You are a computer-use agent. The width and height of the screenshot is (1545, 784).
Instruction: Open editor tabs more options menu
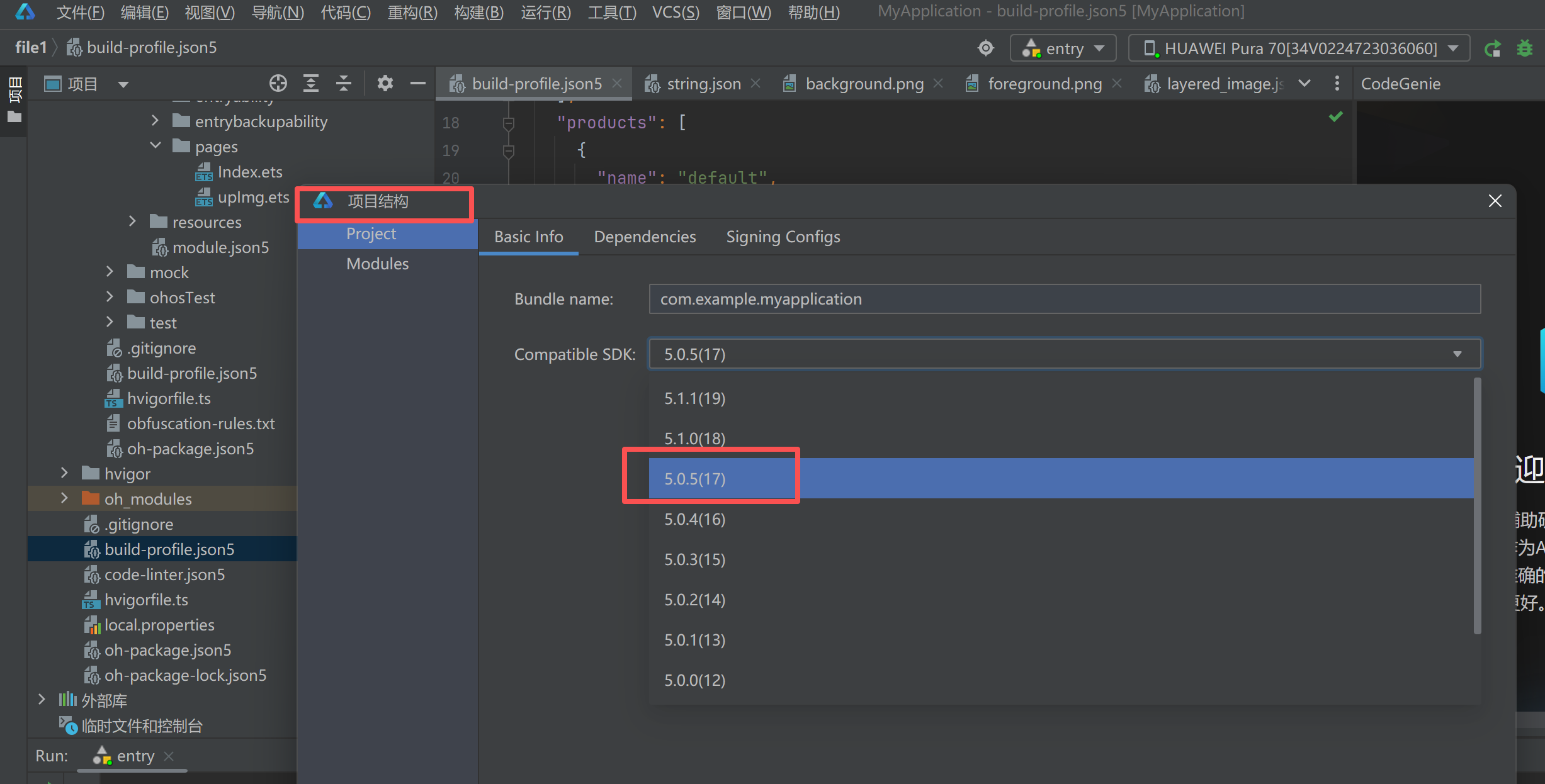click(1337, 83)
